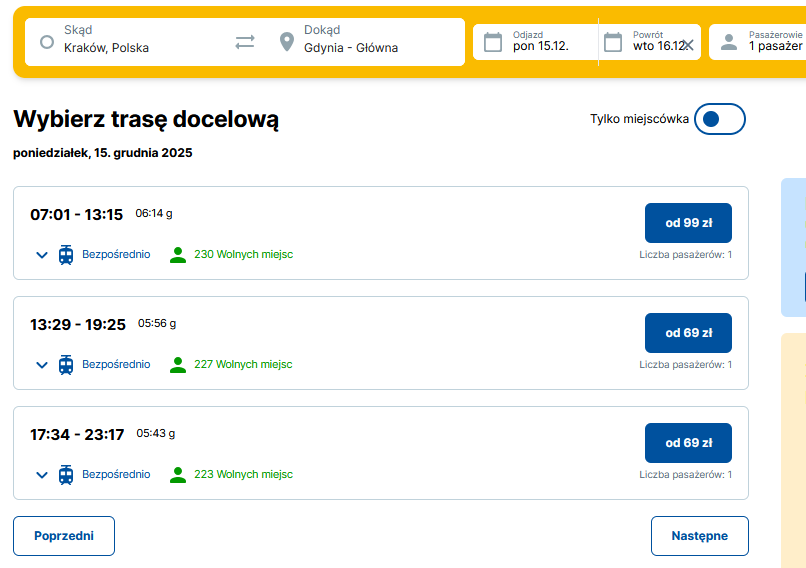
Task: Go to Poprzedni results
Action: tap(64, 536)
